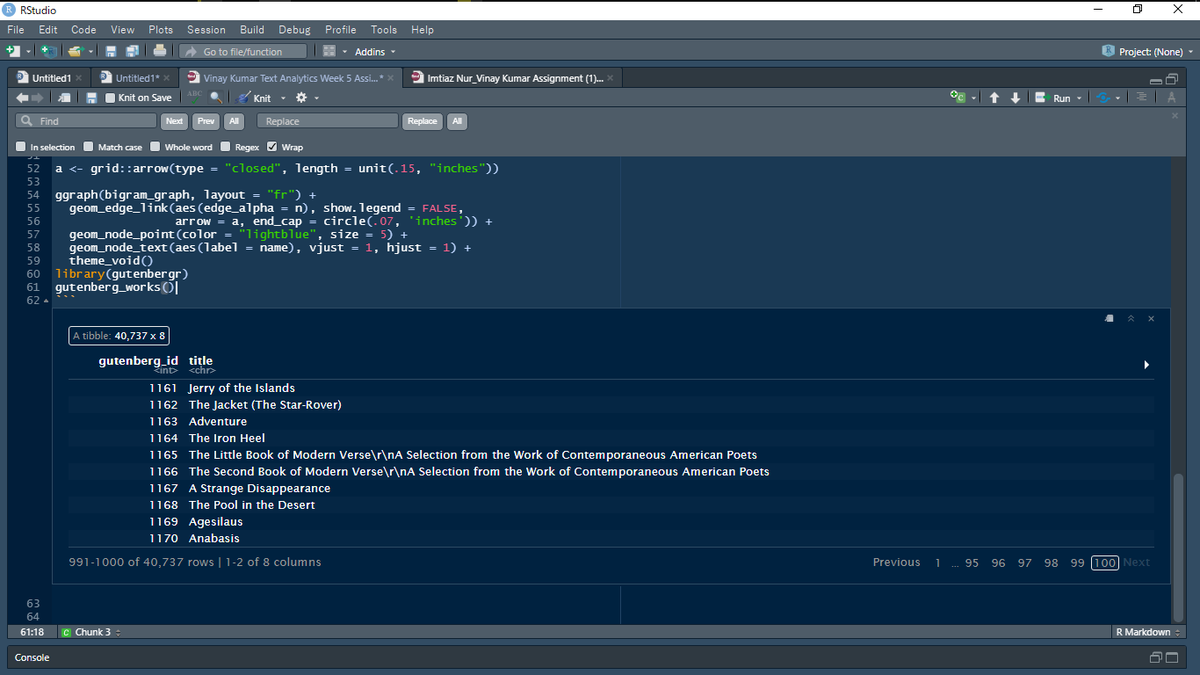Click the Open File folder icon
1200x675 pixels.
tap(75, 51)
